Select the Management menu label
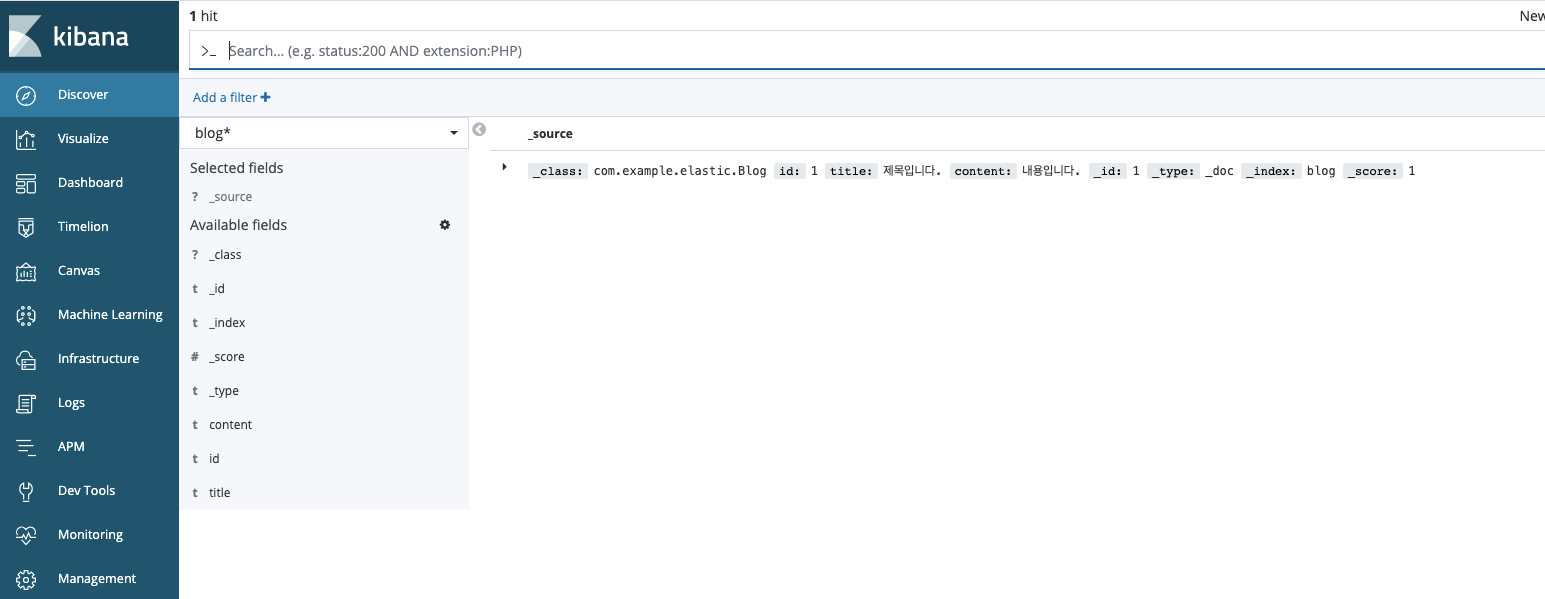The height and width of the screenshot is (599, 1545). (97, 579)
